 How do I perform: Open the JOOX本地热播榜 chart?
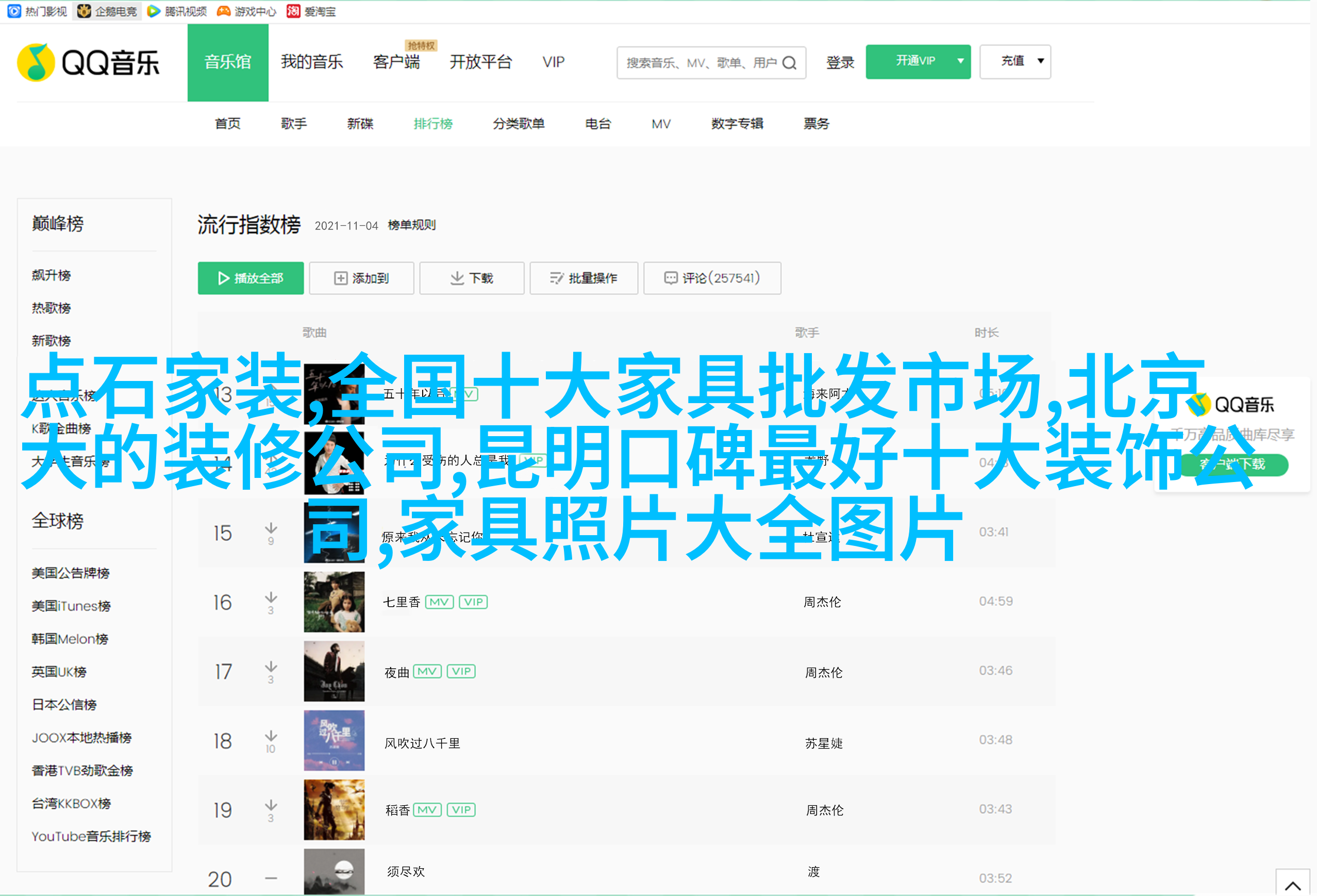pos(81,738)
